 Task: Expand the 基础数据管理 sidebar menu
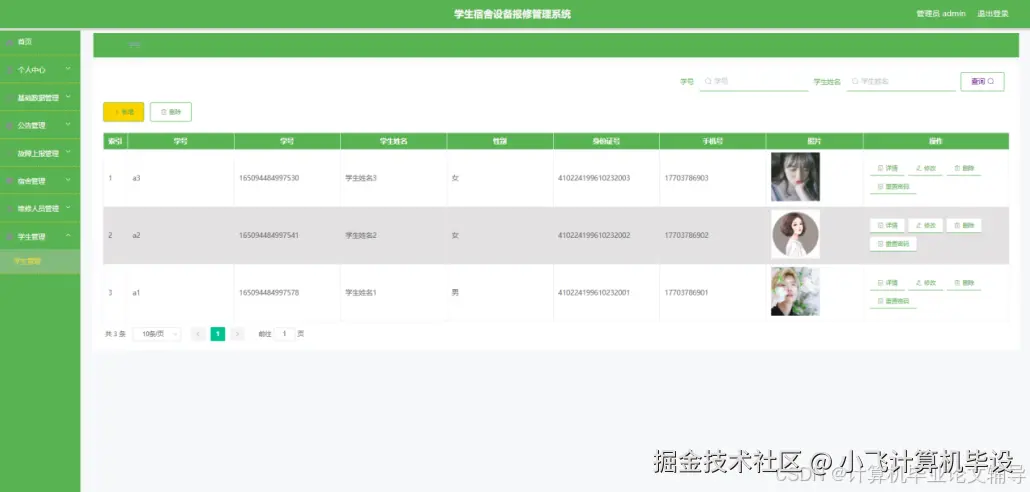point(39,97)
